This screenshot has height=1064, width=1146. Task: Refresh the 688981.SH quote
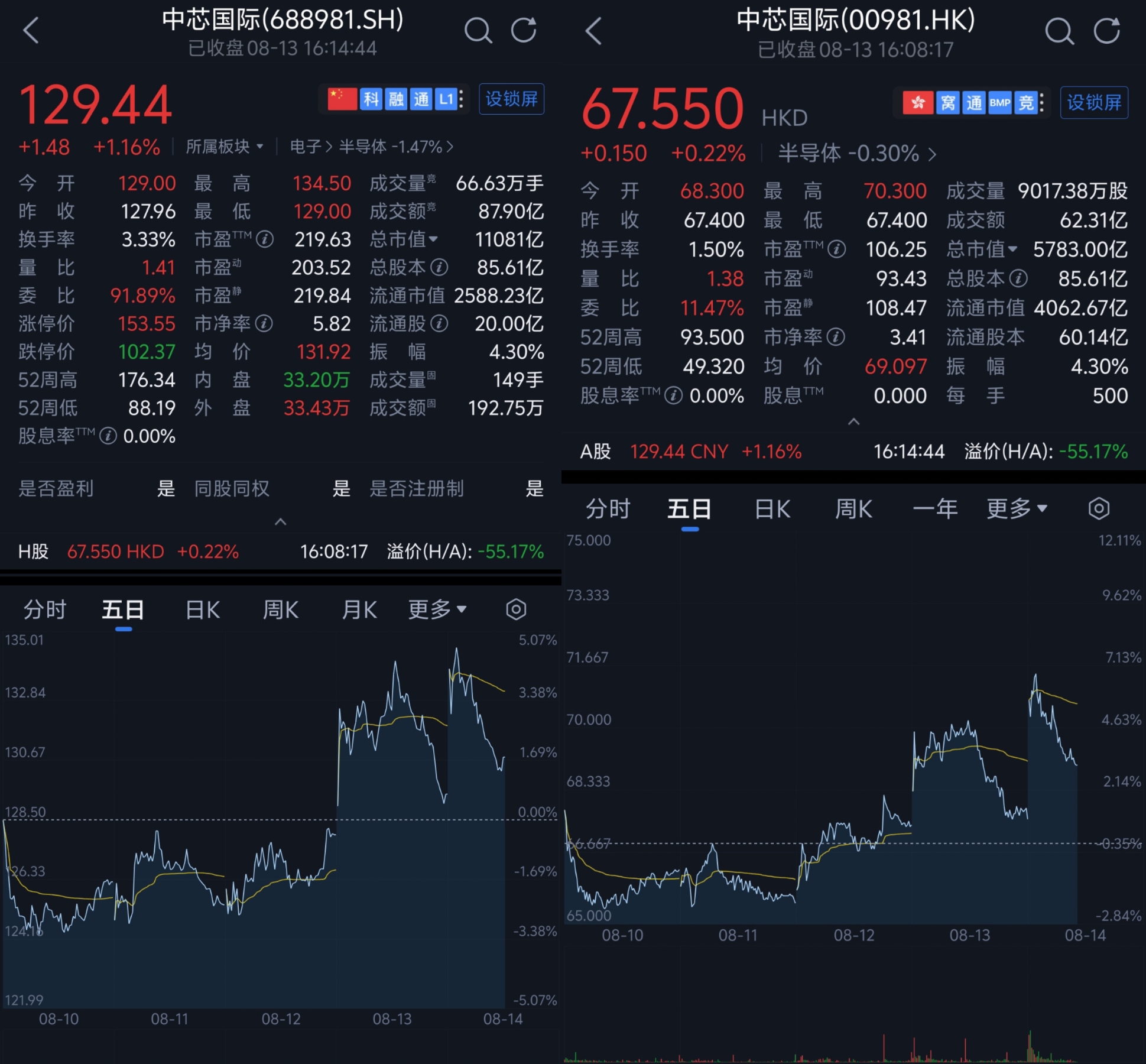524,30
